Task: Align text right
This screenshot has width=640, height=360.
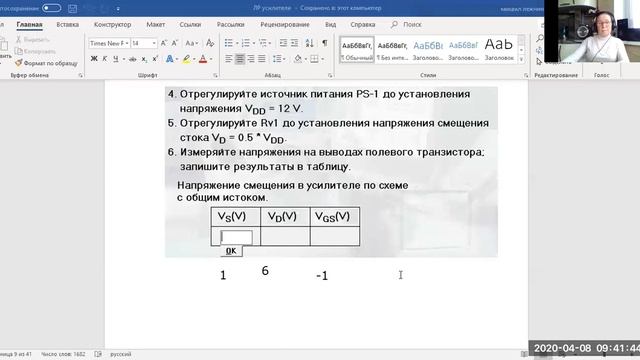Action: (251, 59)
